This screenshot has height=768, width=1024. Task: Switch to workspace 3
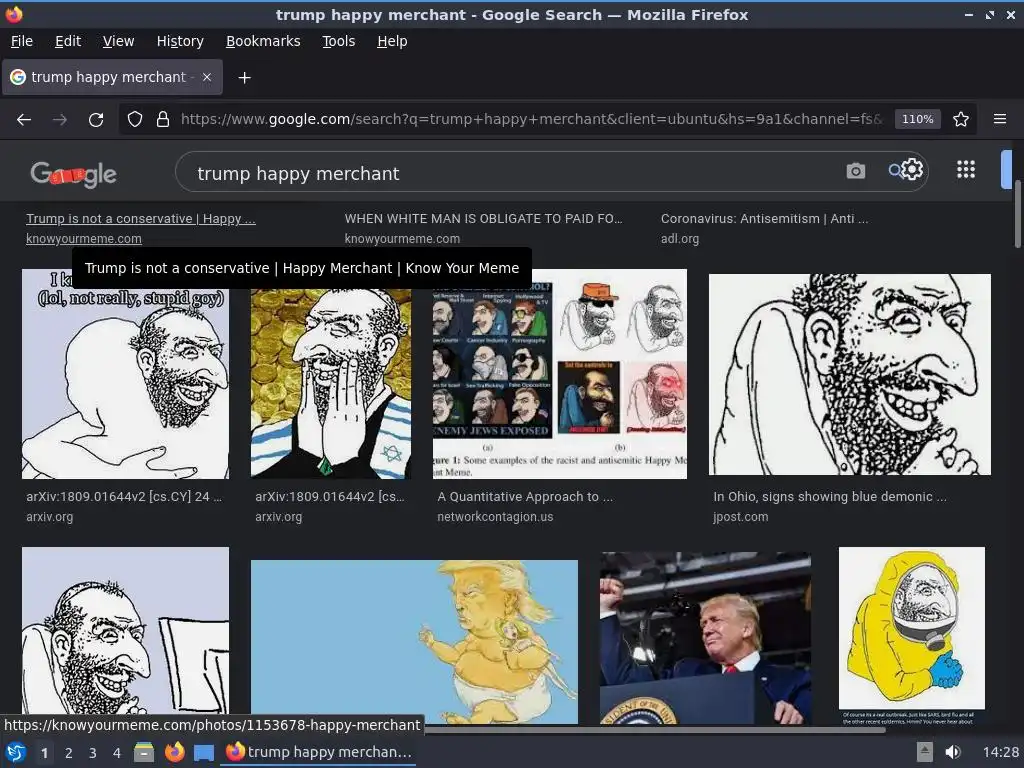coord(93,753)
